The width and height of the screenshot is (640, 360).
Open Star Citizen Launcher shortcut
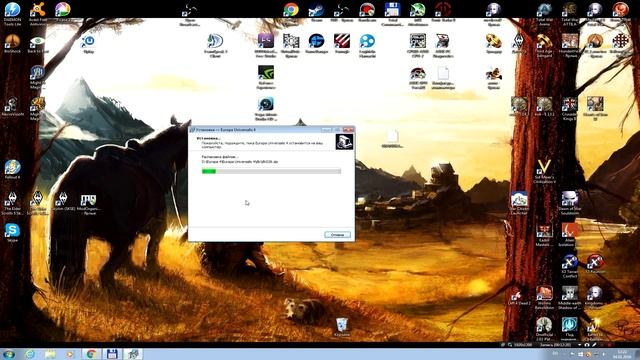519,203
